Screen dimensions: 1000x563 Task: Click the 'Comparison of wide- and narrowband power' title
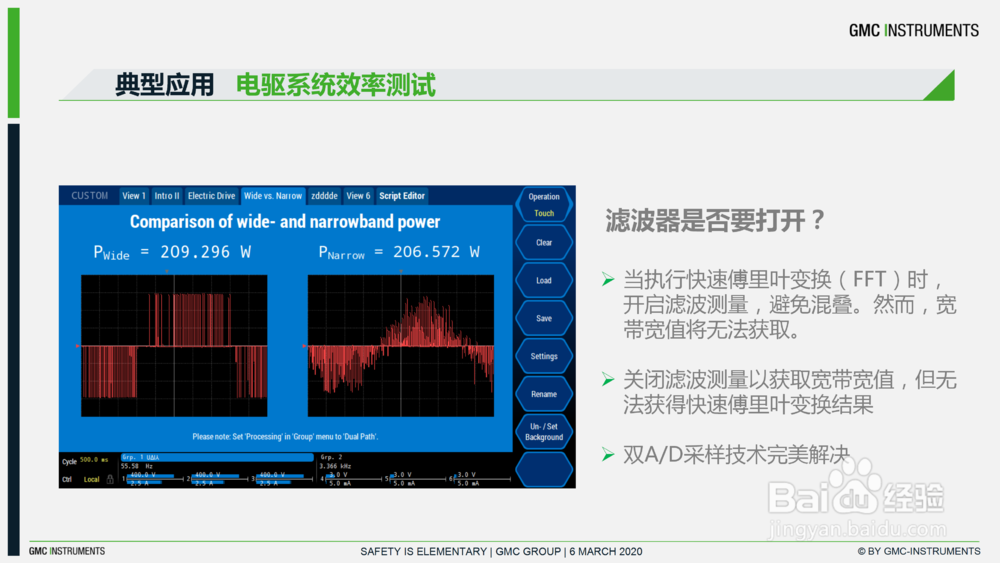coord(285,222)
